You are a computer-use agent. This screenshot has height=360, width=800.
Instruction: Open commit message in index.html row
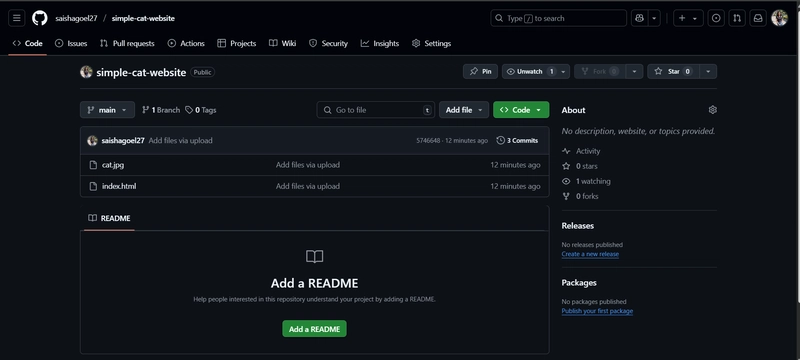pyautogui.click(x=308, y=186)
